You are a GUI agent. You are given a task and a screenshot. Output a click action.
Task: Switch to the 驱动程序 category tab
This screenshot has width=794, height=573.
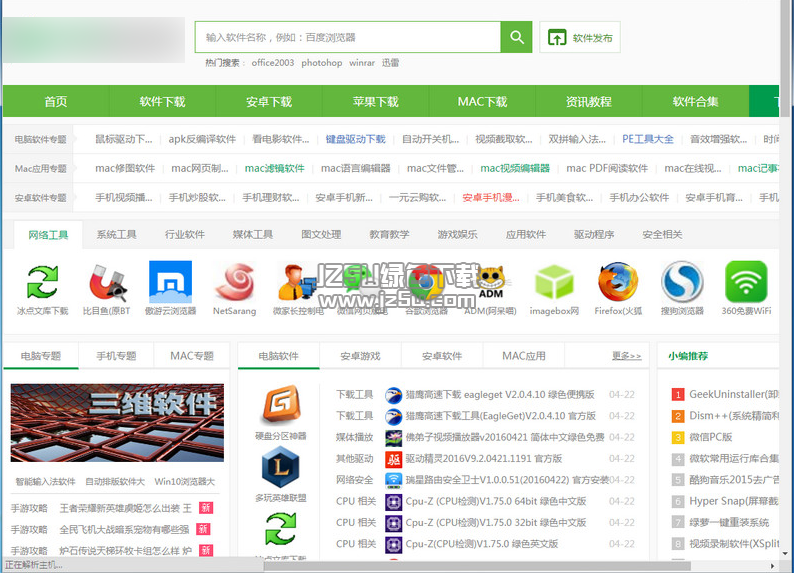tap(594, 235)
